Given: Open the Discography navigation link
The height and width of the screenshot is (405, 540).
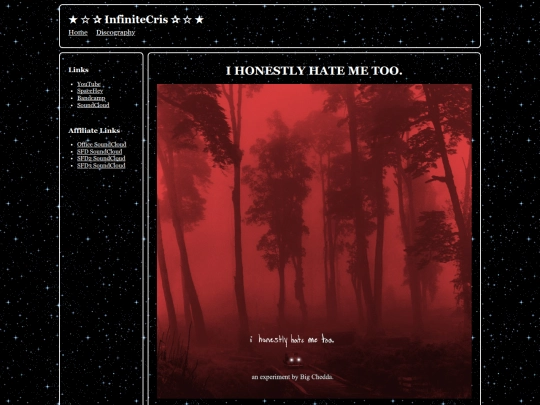Looking at the screenshot, I should 116,32.
